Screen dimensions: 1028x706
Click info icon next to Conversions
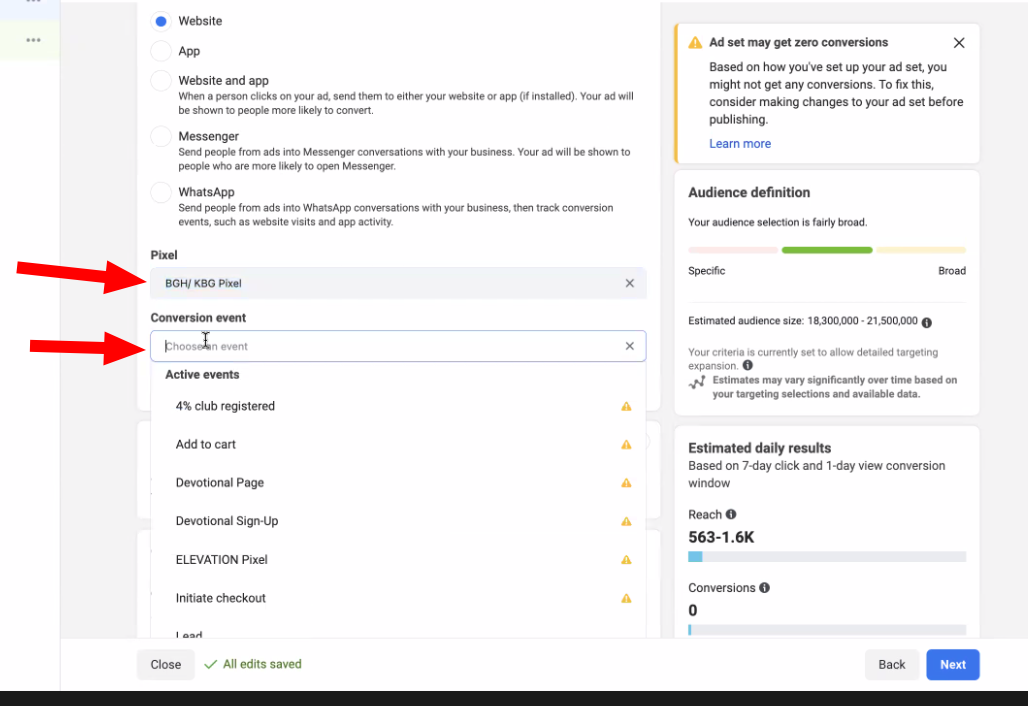pyautogui.click(x=764, y=588)
